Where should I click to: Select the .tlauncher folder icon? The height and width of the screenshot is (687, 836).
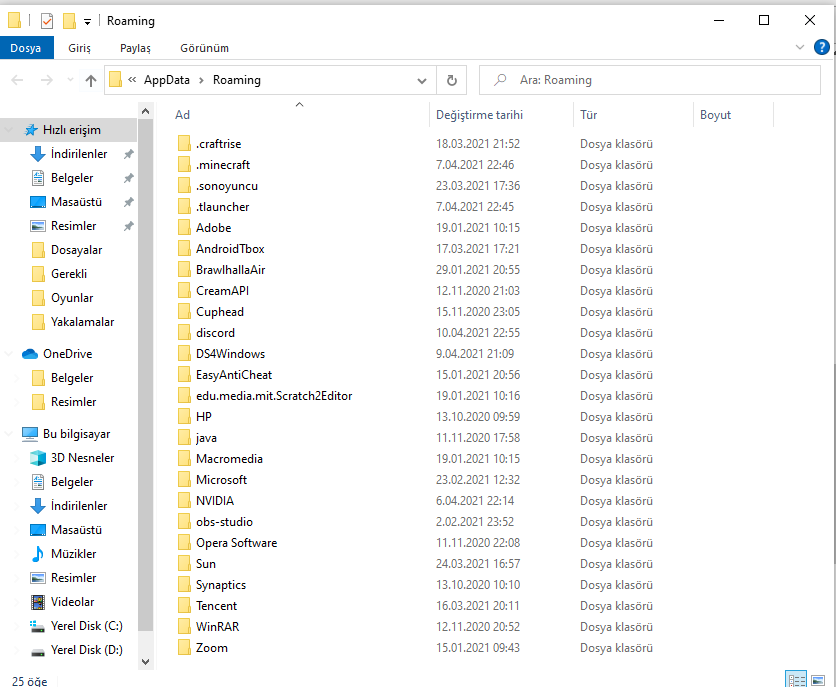tap(184, 207)
